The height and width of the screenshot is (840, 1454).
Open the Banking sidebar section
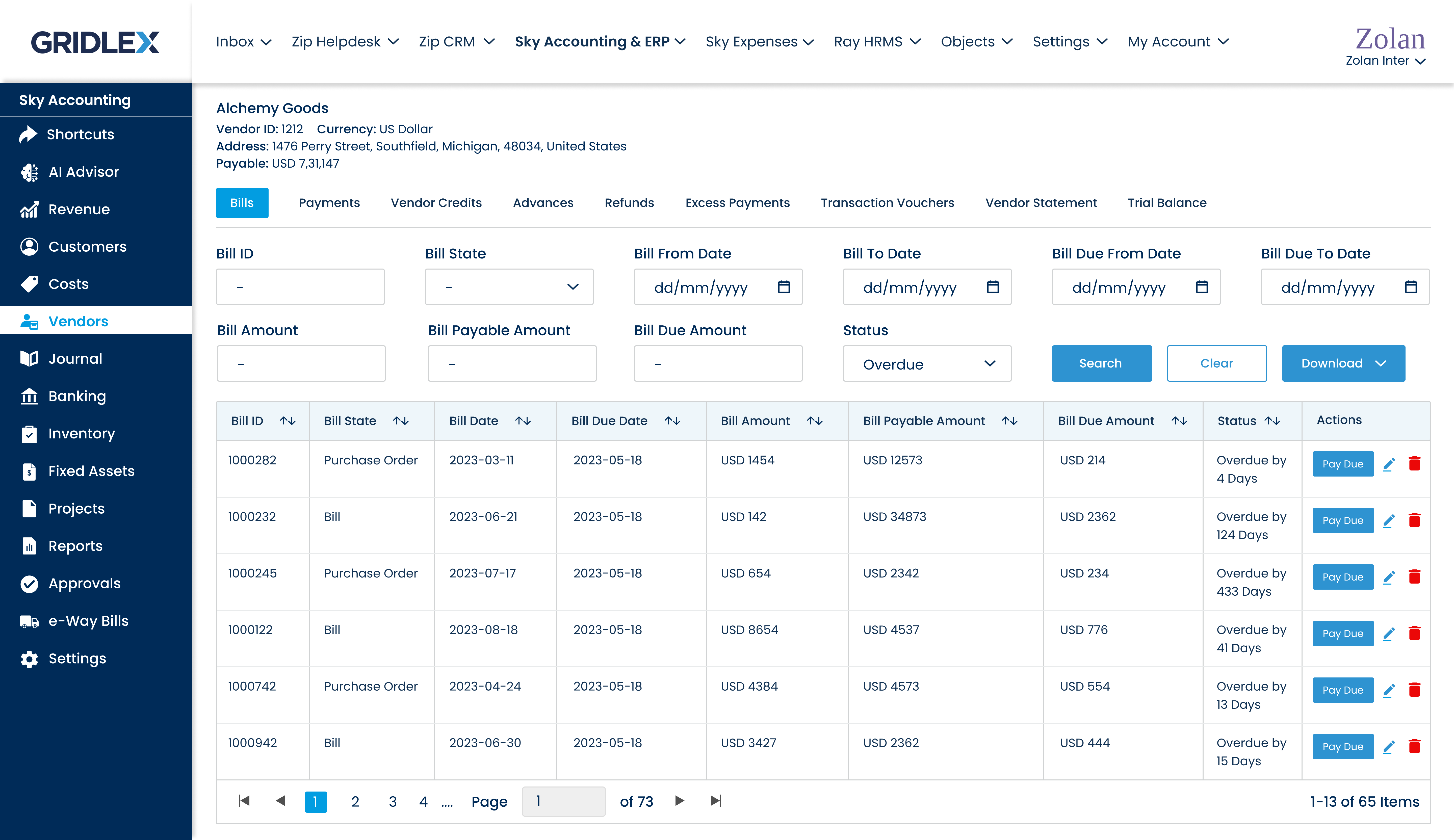point(77,396)
